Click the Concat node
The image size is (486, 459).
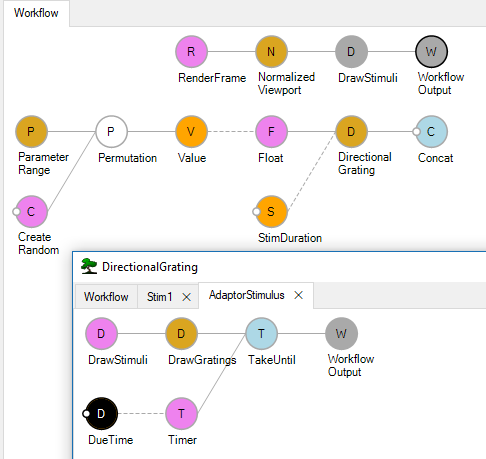click(431, 132)
